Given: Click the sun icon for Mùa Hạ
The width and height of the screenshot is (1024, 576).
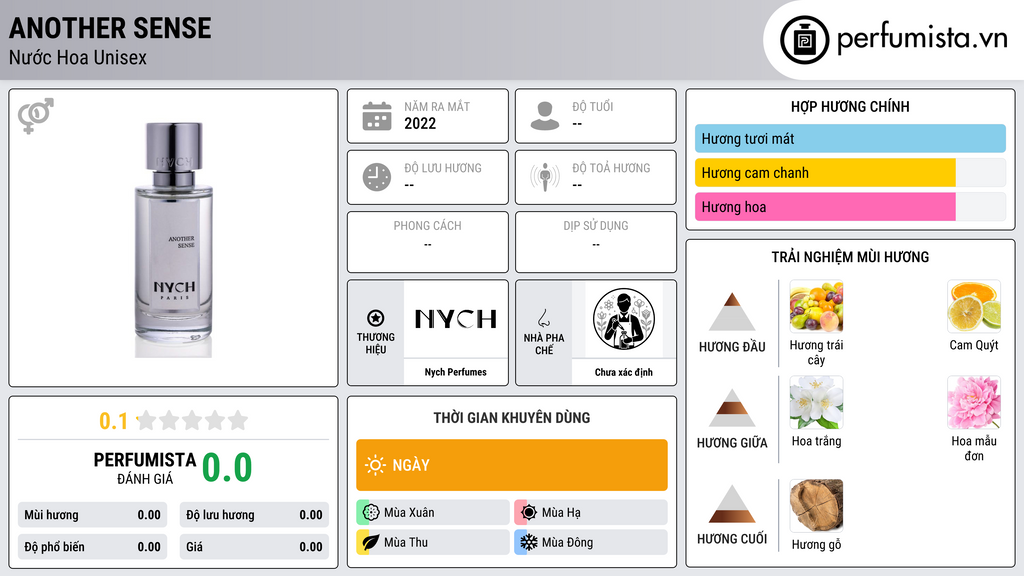Looking at the screenshot, I should pos(529,512).
